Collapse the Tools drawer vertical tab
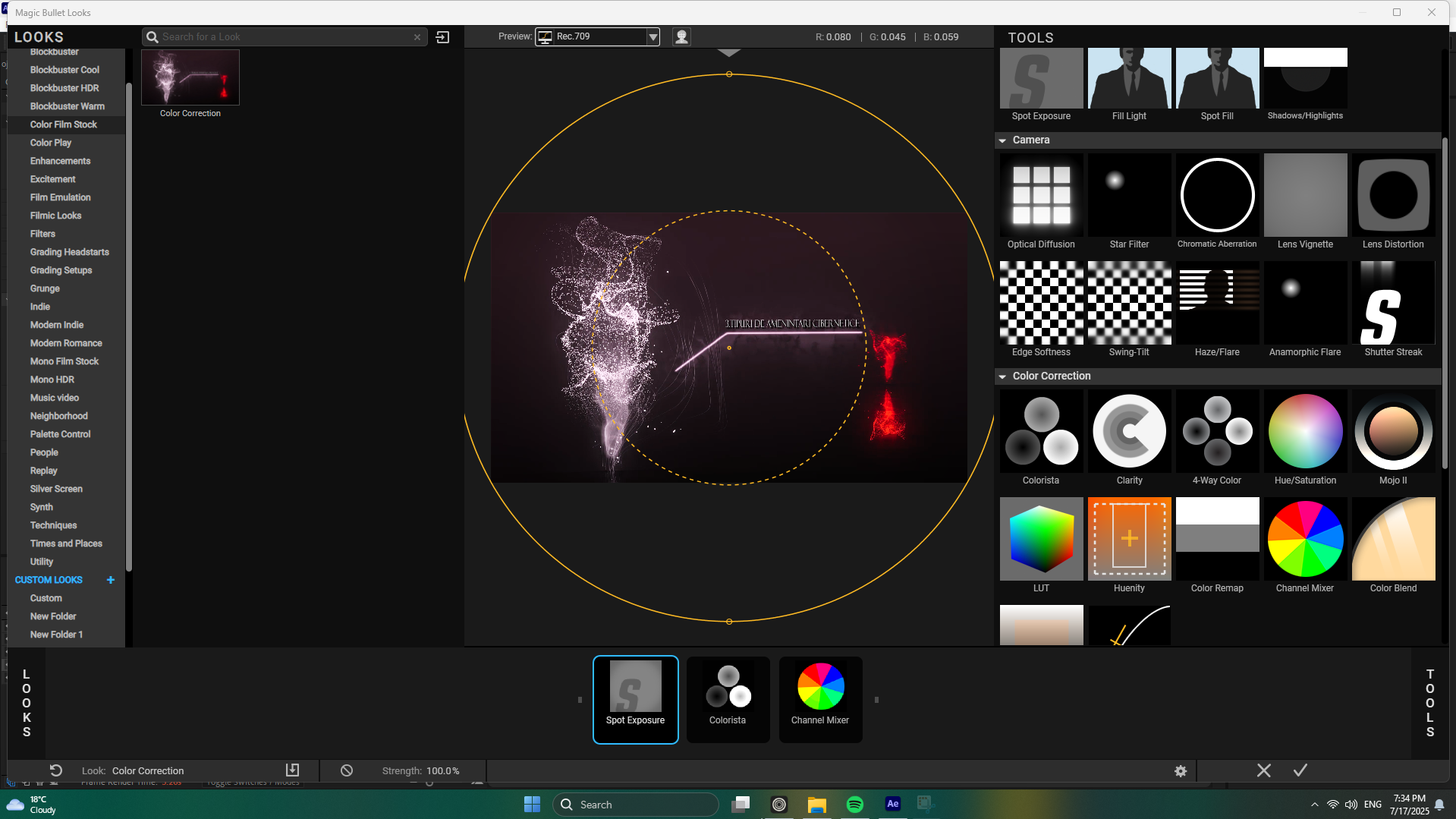The image size is (1456, 819). 1429,703
